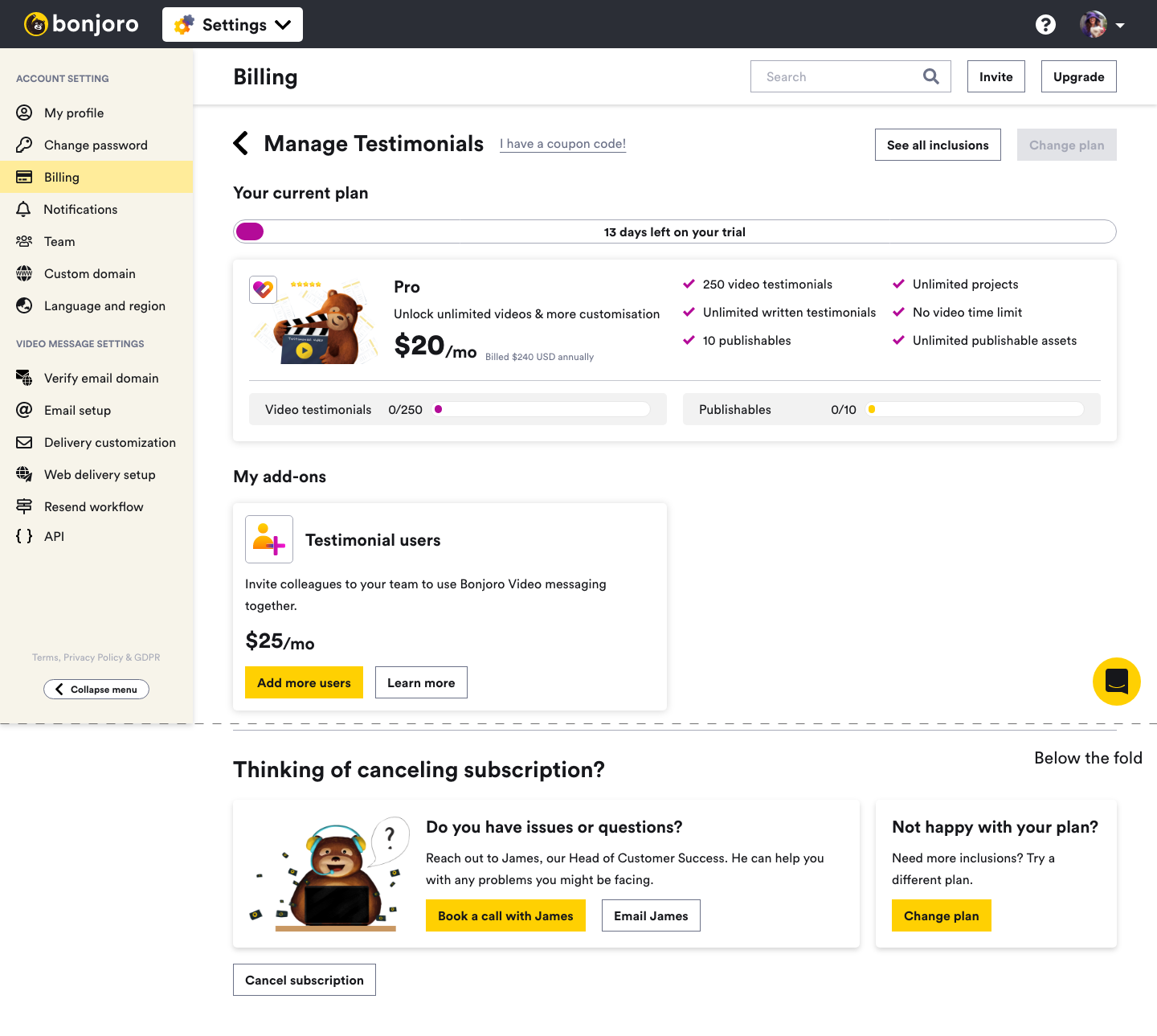This screenshot has width=1157, height=1036.
Task: Click the $20/mo price text
Action: point(435,346)
